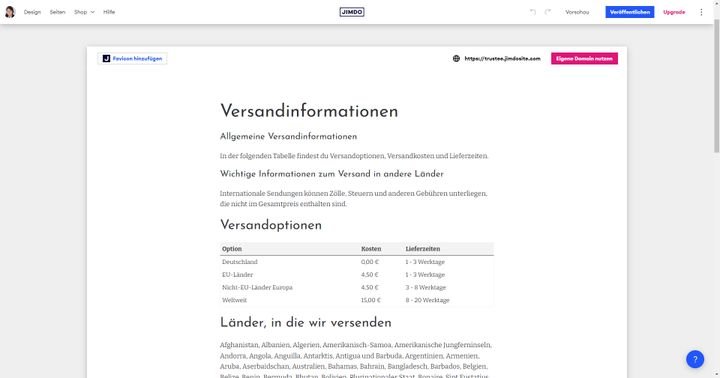This screenshot has width=720, height=378.
Task: Click the 15,00 € cost cell
Action: (x=371, y=300)
